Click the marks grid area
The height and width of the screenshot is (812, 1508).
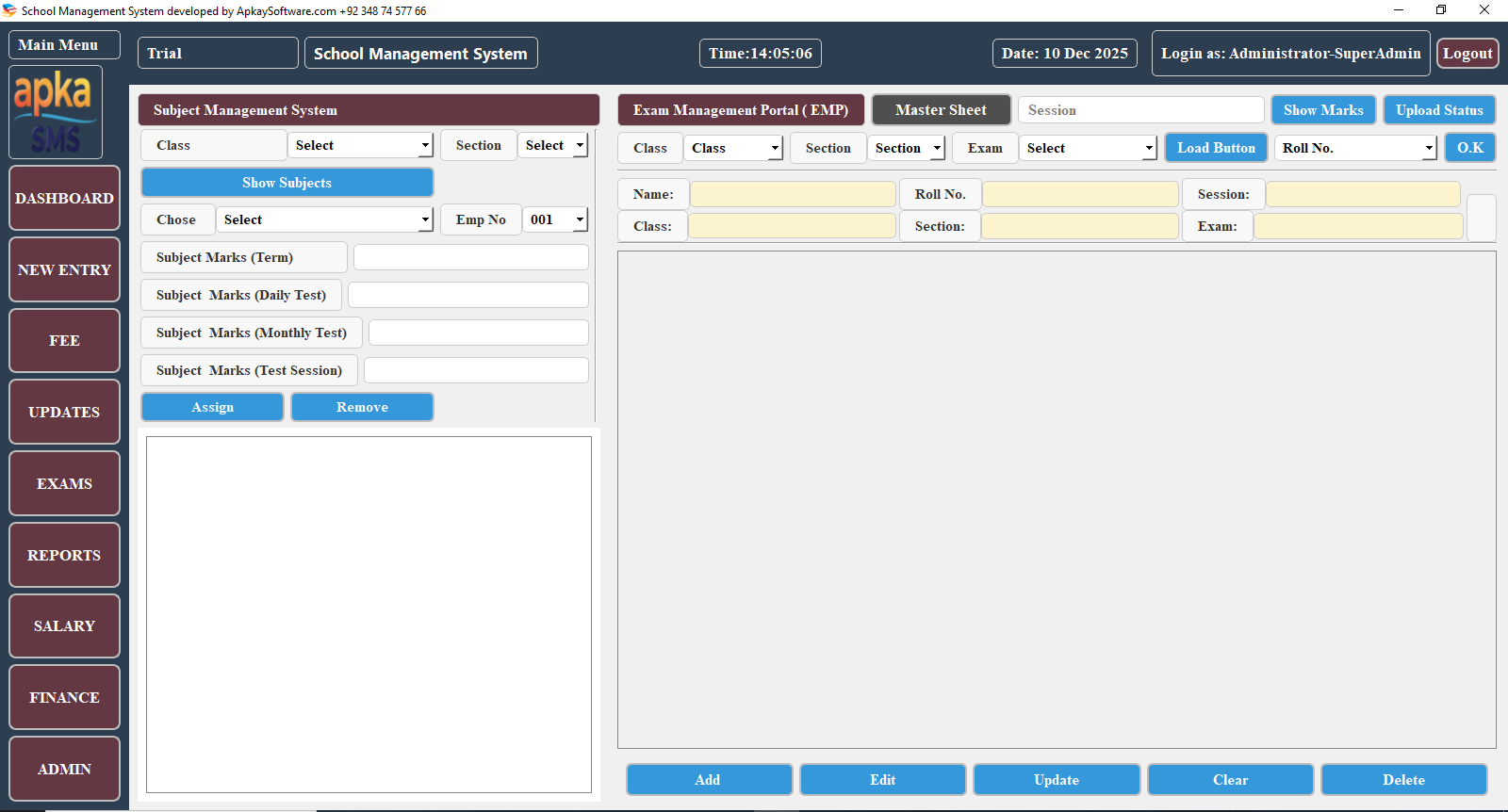point(1057,499)
